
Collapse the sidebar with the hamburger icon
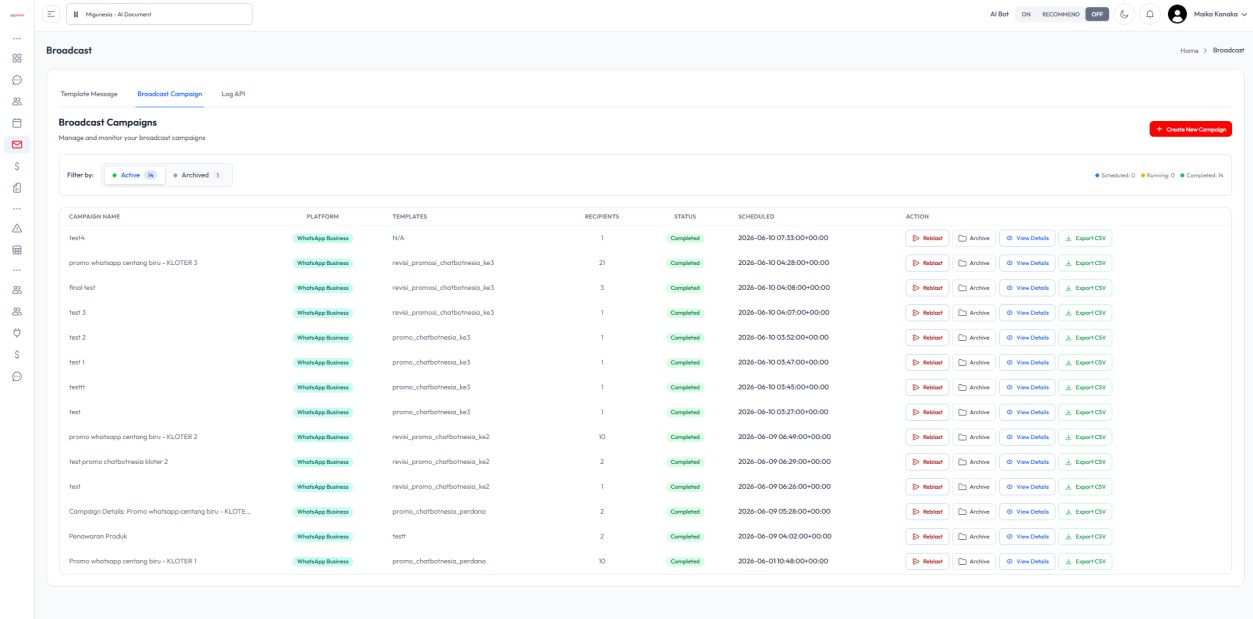point(52,14)
